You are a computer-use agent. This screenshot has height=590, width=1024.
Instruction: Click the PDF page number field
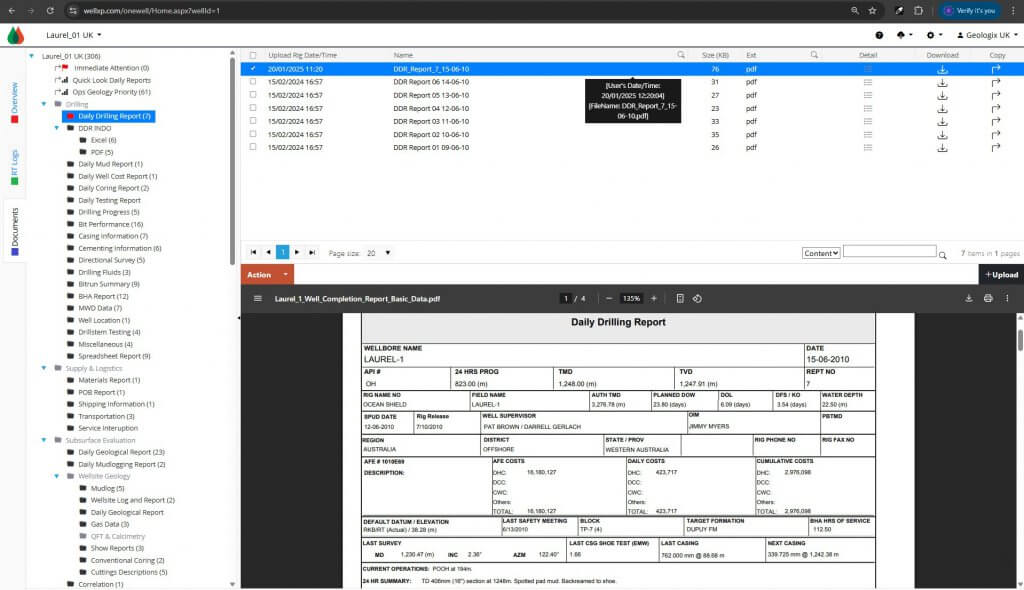point(566,299)
